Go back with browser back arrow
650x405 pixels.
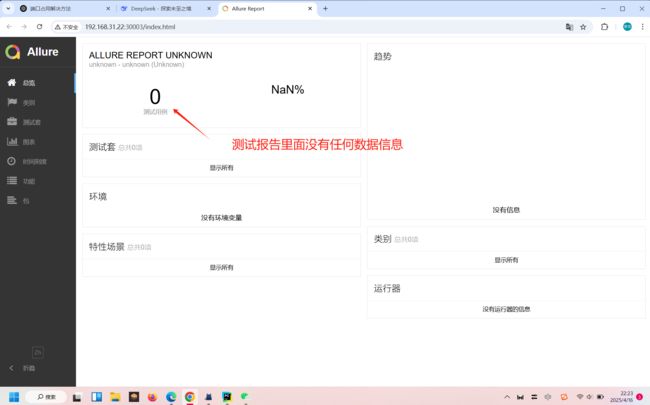coord(9,27)
